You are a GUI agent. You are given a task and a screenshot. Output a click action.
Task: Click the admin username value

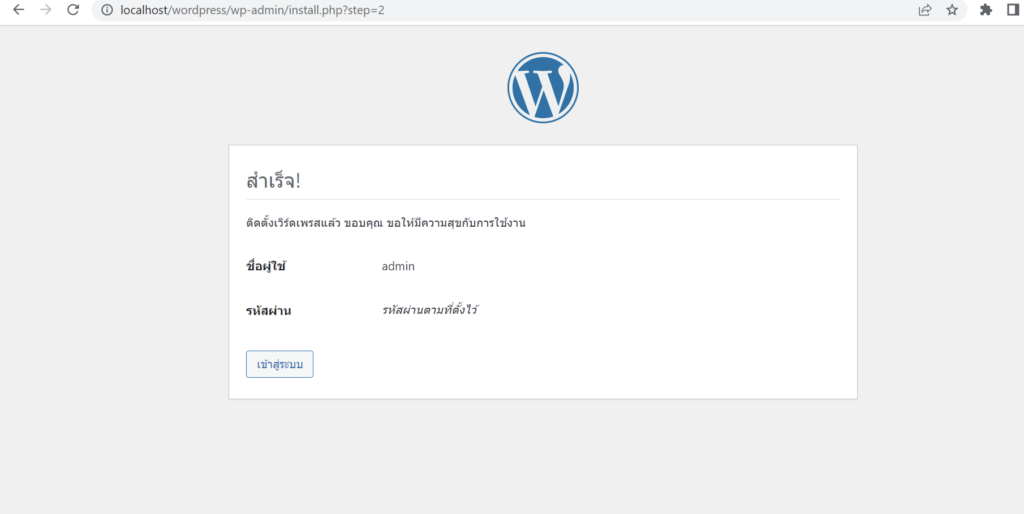click(x=398, y=267)
